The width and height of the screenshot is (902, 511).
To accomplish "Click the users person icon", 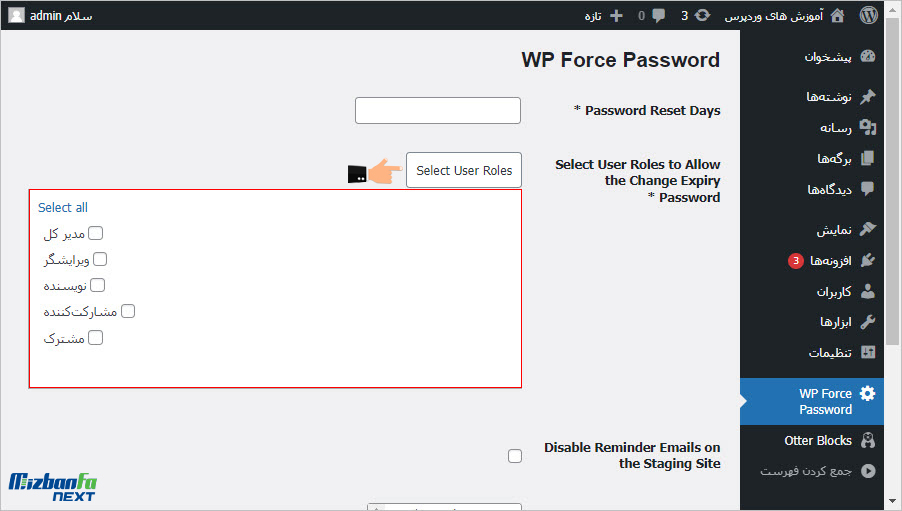I will click(867, 291).
